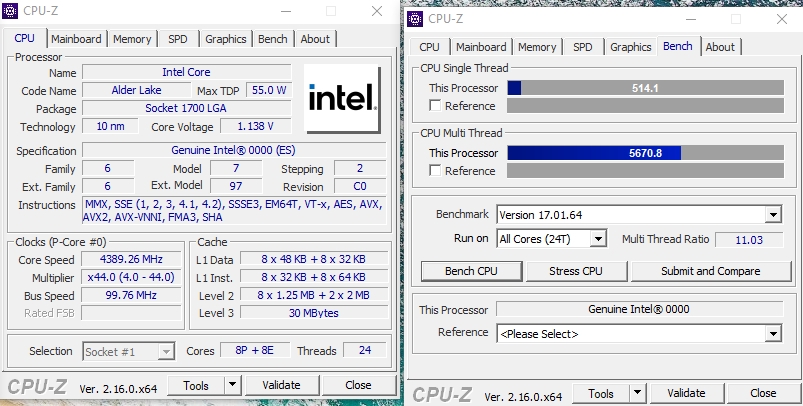
Task: Switch to Memory tab in left window
Action: 132,39
